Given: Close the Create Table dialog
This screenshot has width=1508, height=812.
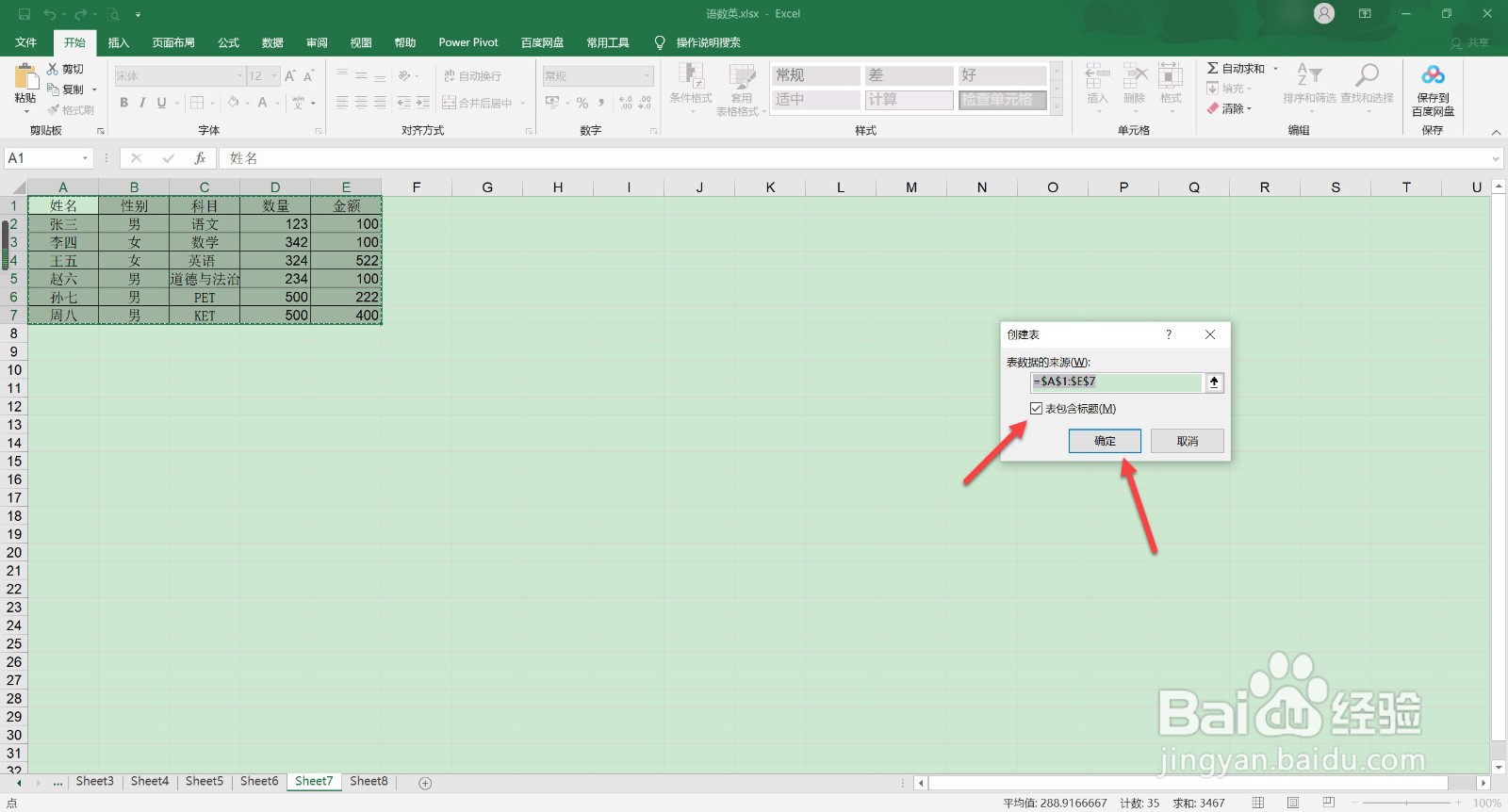Looking at the screenshot, I should point(1210,334).
